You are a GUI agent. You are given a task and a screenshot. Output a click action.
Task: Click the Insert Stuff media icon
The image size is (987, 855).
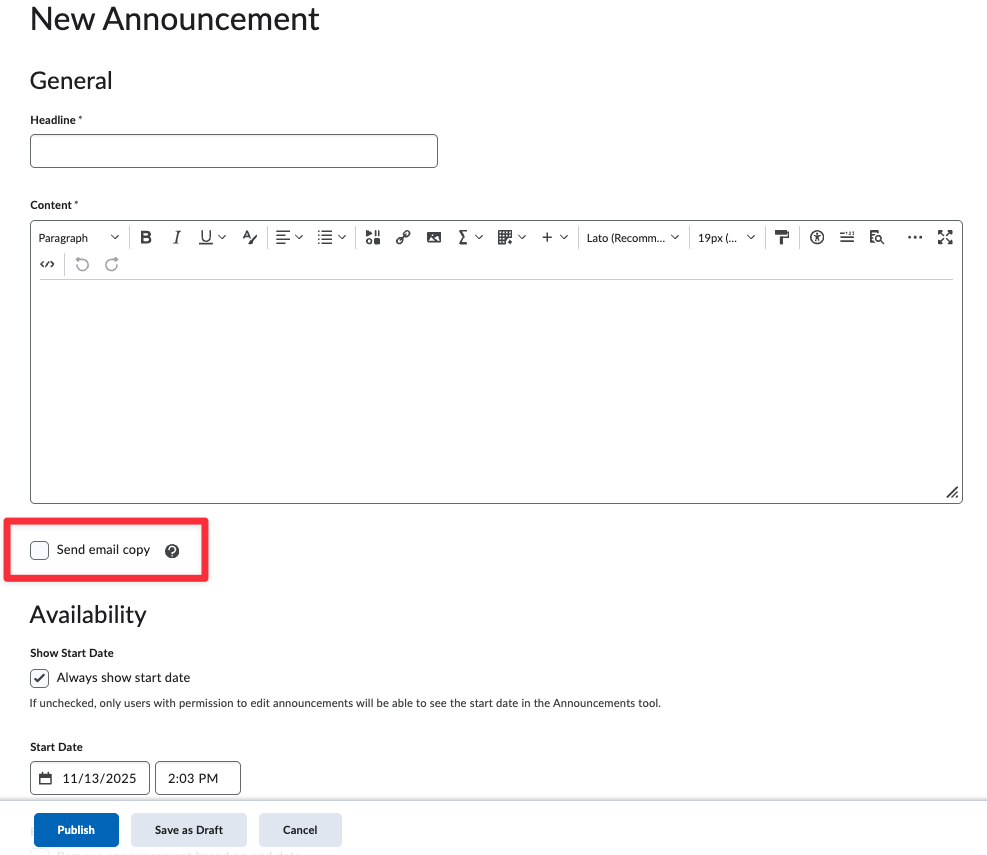click(373, 238)
